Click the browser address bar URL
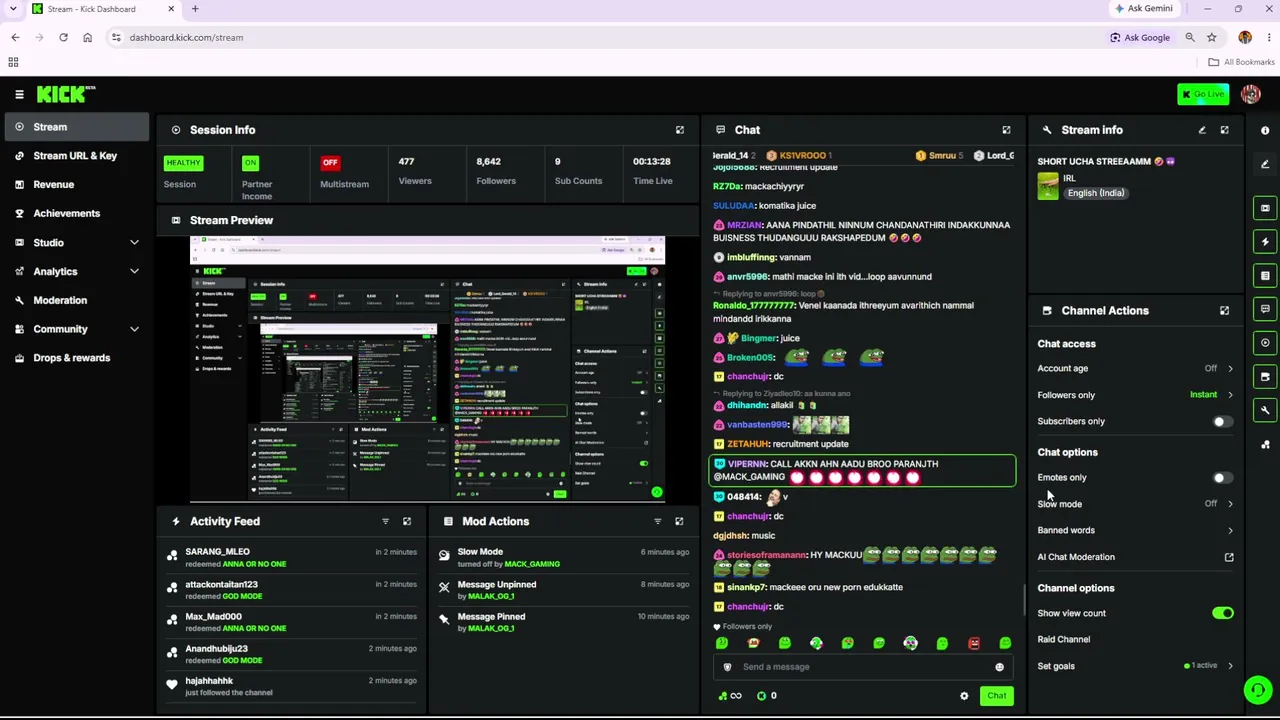This screenshot has height=720, width=1280. point(186,38)
